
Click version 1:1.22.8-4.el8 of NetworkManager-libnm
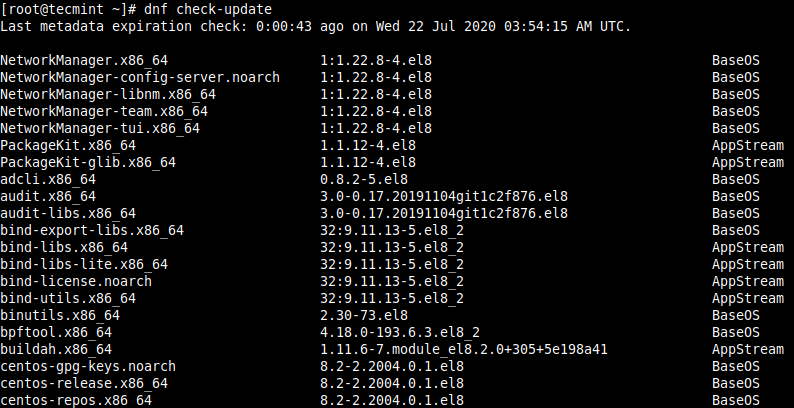[376, 95]
